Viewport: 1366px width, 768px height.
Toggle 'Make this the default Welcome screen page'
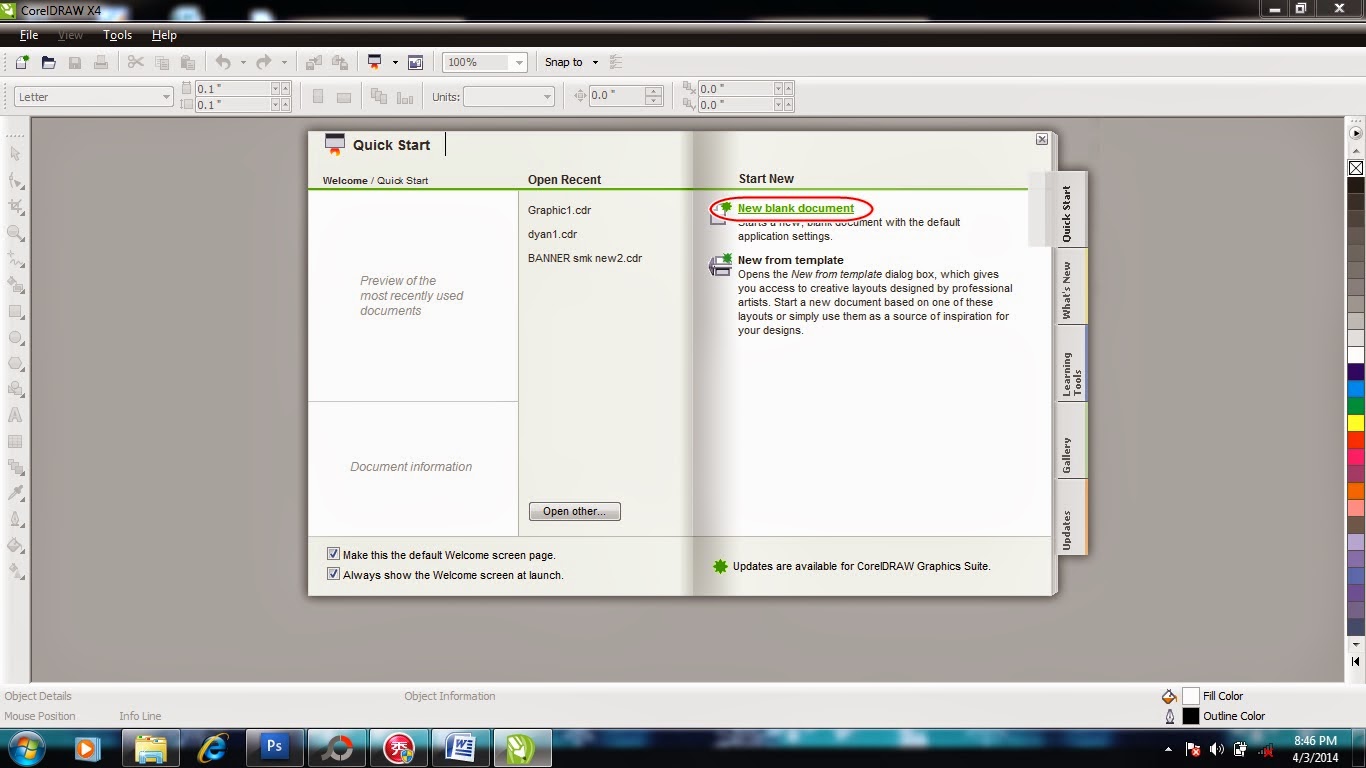[x=334, y=554]
